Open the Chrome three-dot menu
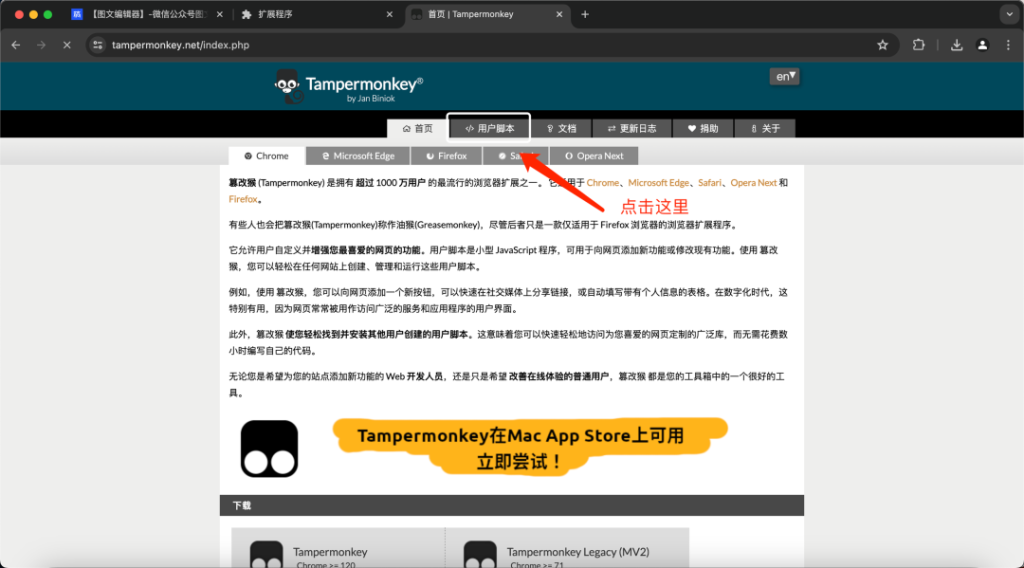 [1007, 45]
